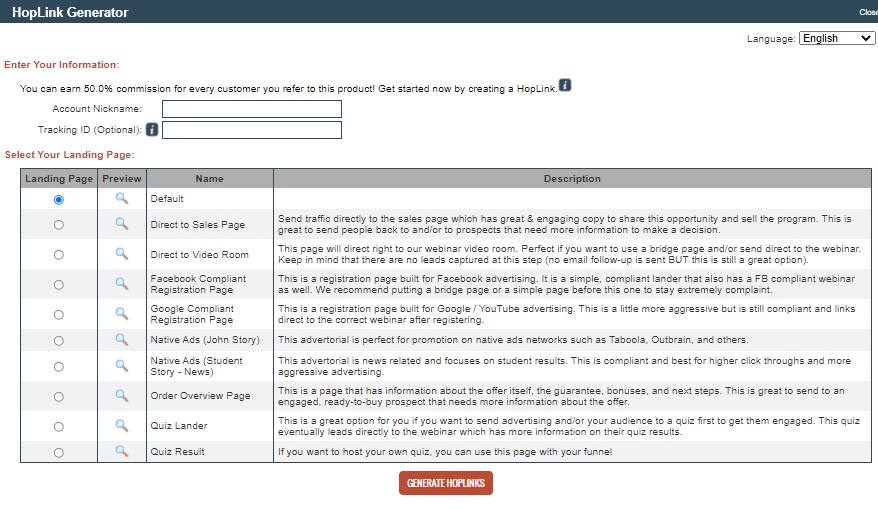The width and height of the screenshot is (878, 509).
Task: Select Native Ads (John Story) radio
Action: pos(59,340)
